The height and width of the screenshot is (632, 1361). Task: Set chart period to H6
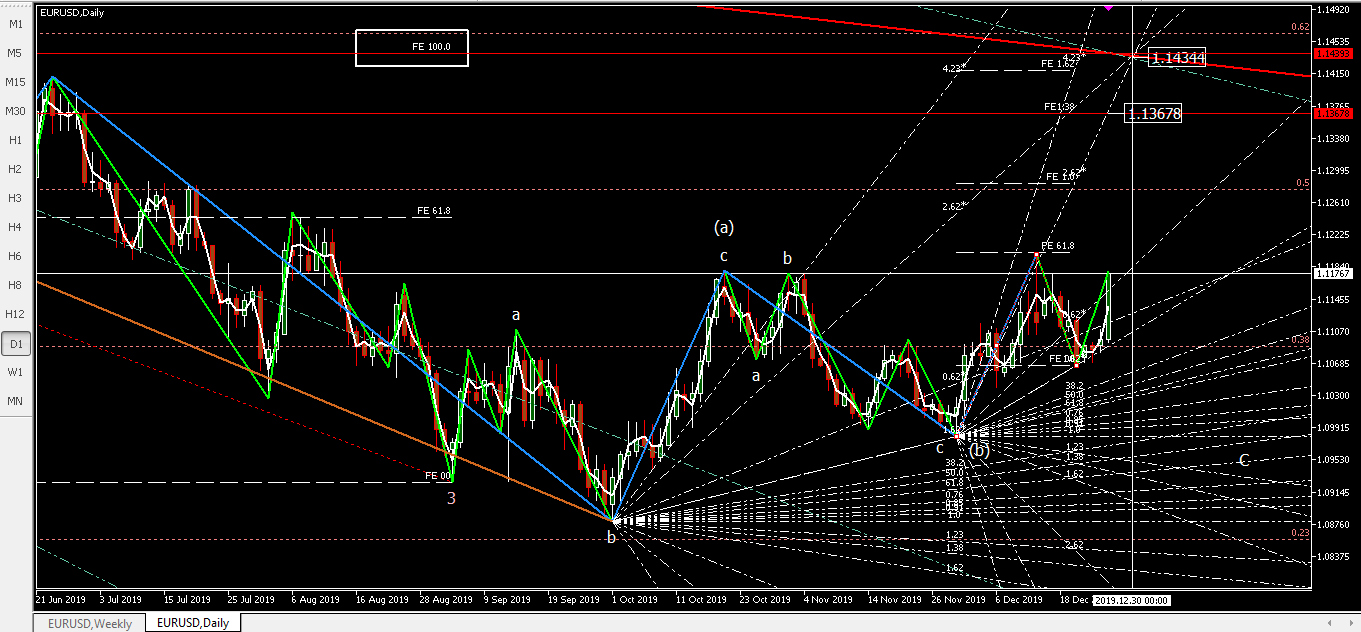15,256
